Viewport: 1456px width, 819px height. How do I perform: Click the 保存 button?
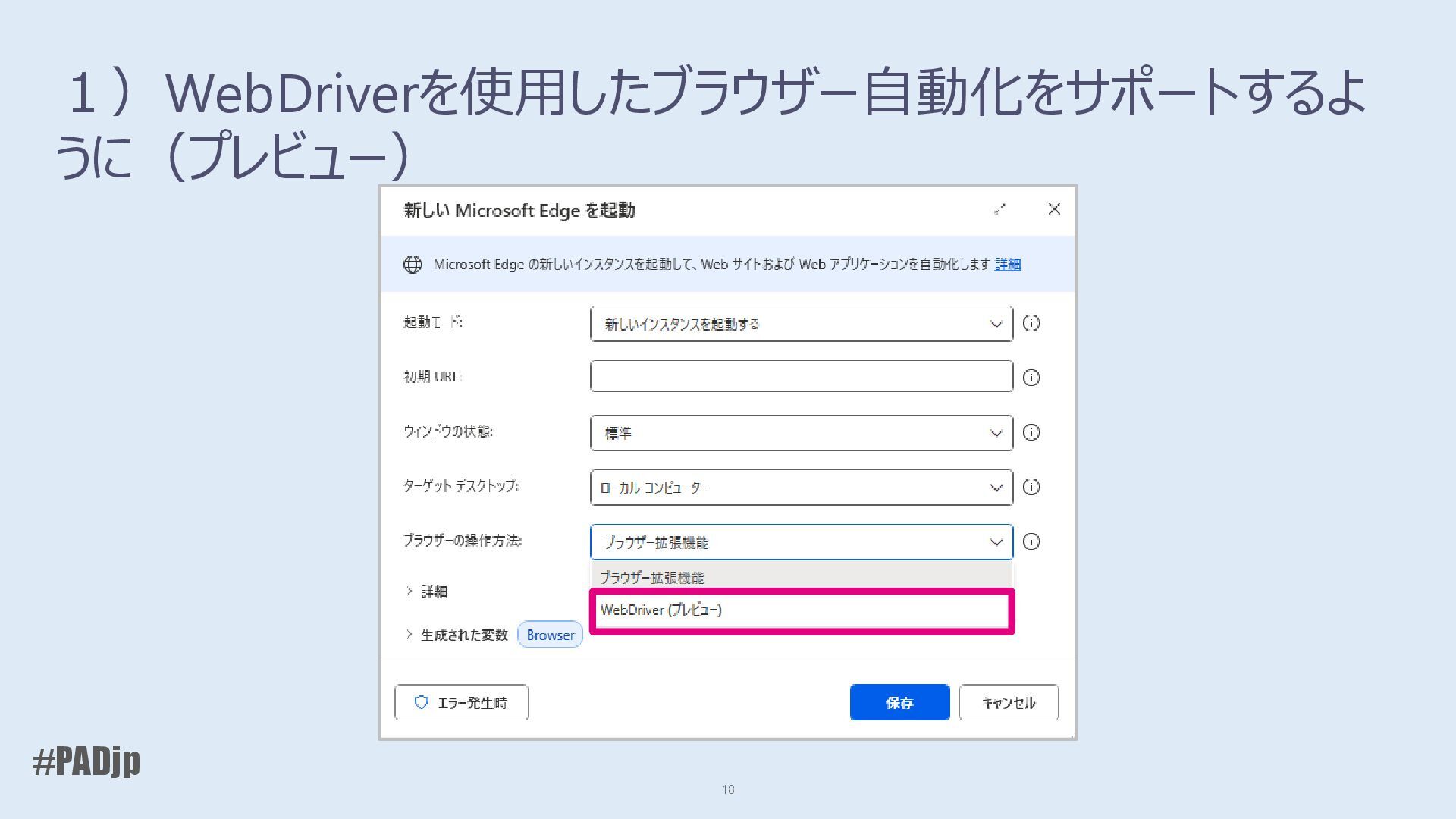(x=899, y=702)
